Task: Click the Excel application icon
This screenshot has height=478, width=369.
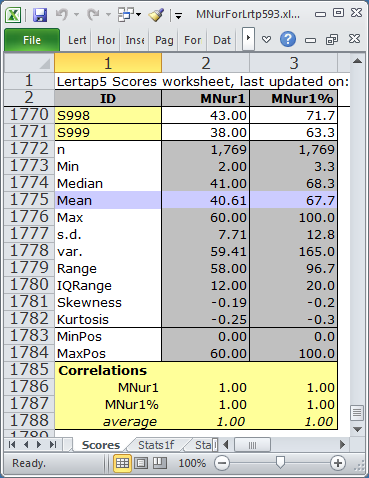Action: coord(13,15)
